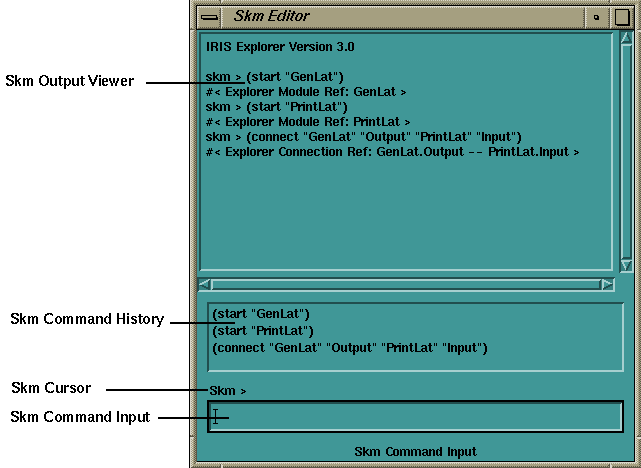The image size is (641, 468).
Task: Click the horizontal scrollbar track below output
Action: [408, 284]
